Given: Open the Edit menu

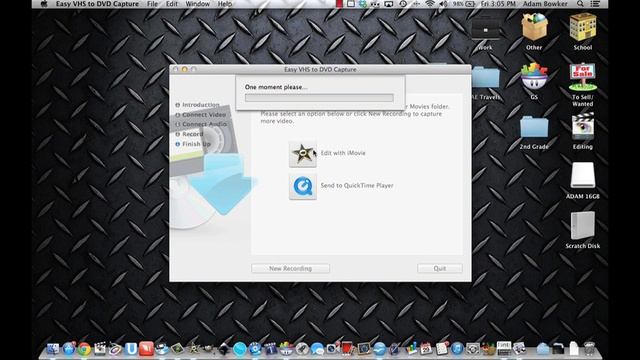Looking at the screenshot, I should [x=172, y=4].
